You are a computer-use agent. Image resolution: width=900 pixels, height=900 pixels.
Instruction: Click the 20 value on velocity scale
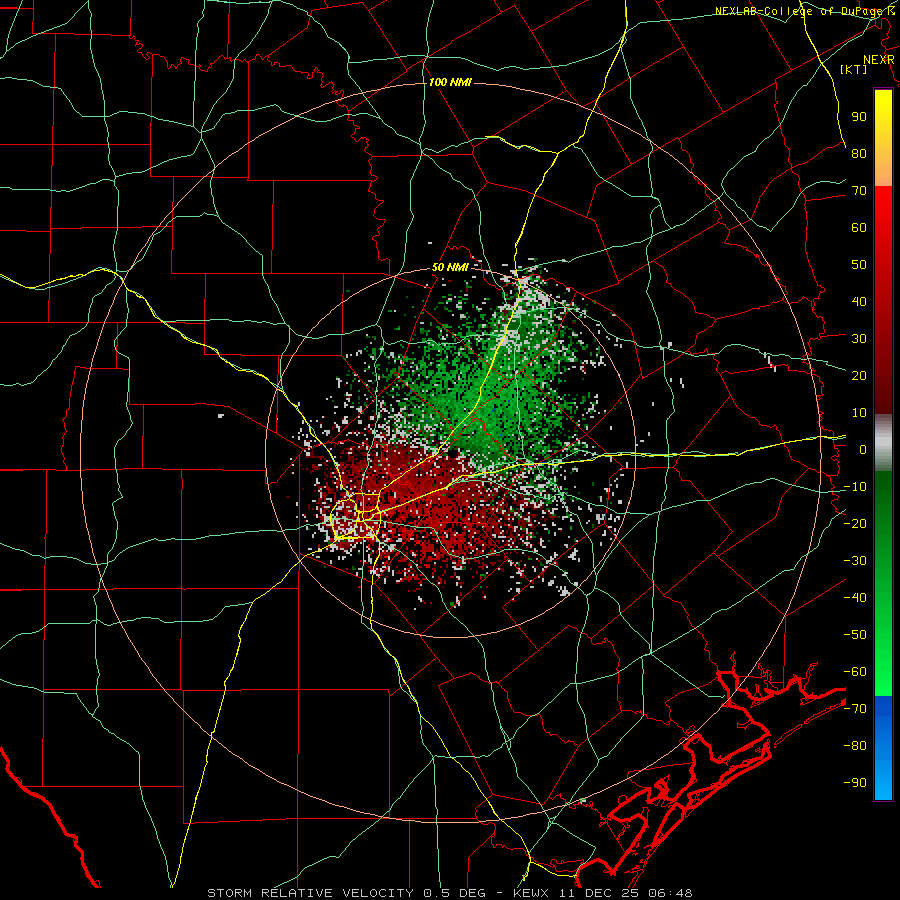(859, 375)
